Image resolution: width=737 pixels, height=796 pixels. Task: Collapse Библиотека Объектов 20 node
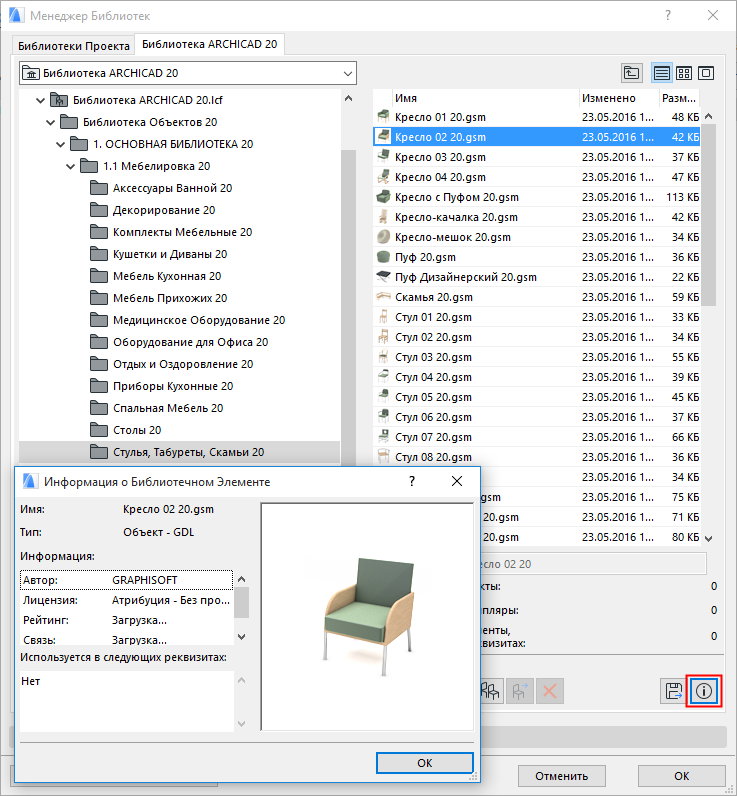pyautogui.click(x=50, y=122)
